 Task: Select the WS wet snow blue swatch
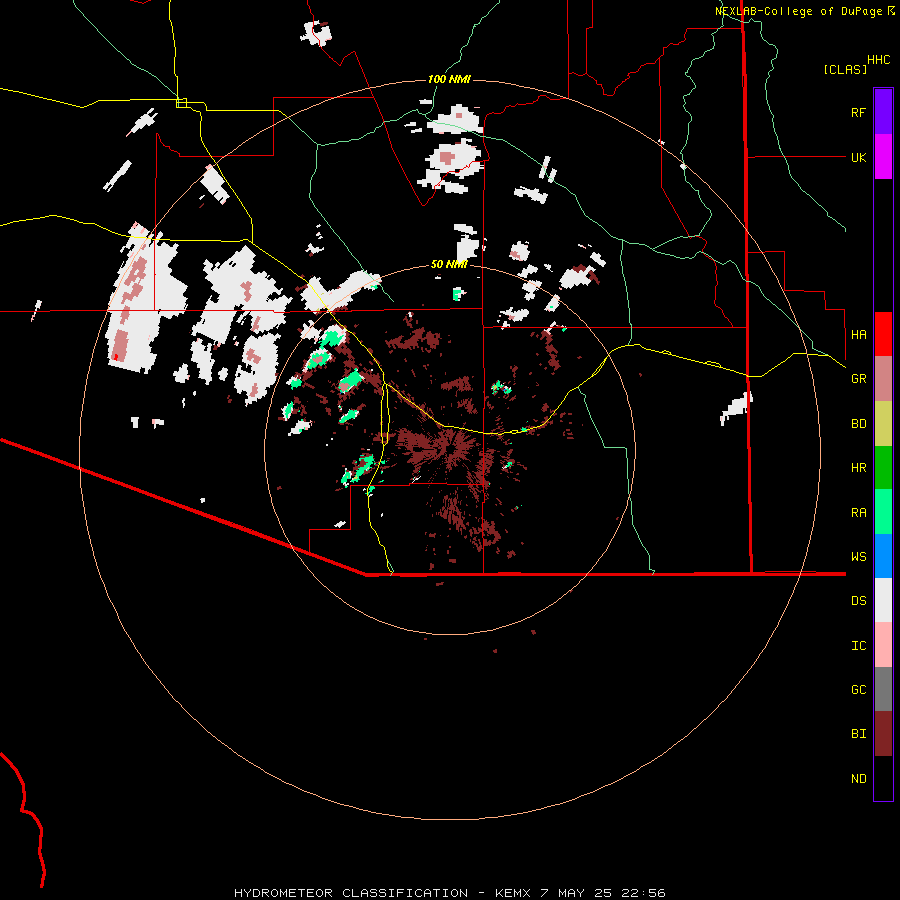point(883,556)
